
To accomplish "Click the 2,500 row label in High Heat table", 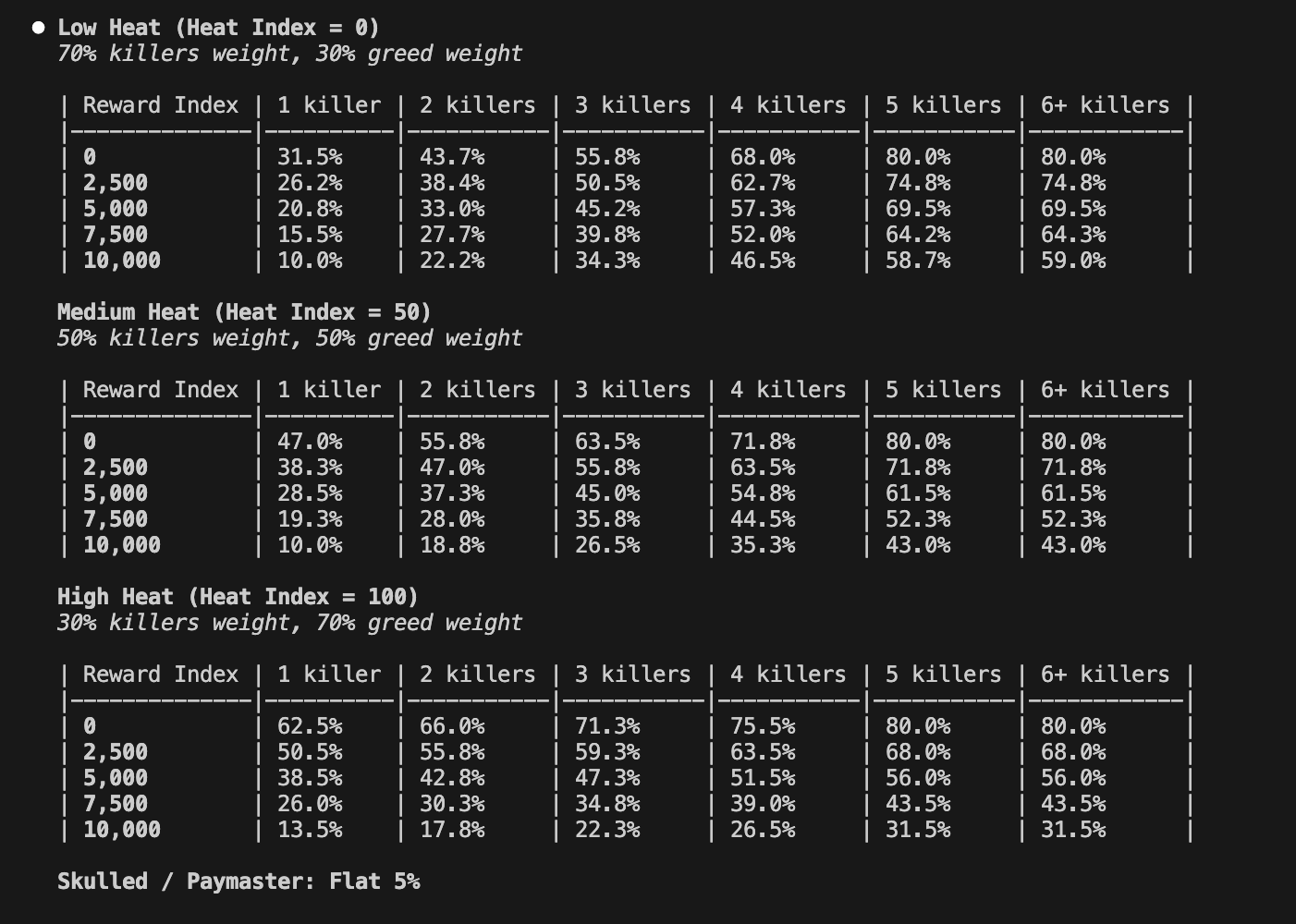I will [116, 752].
